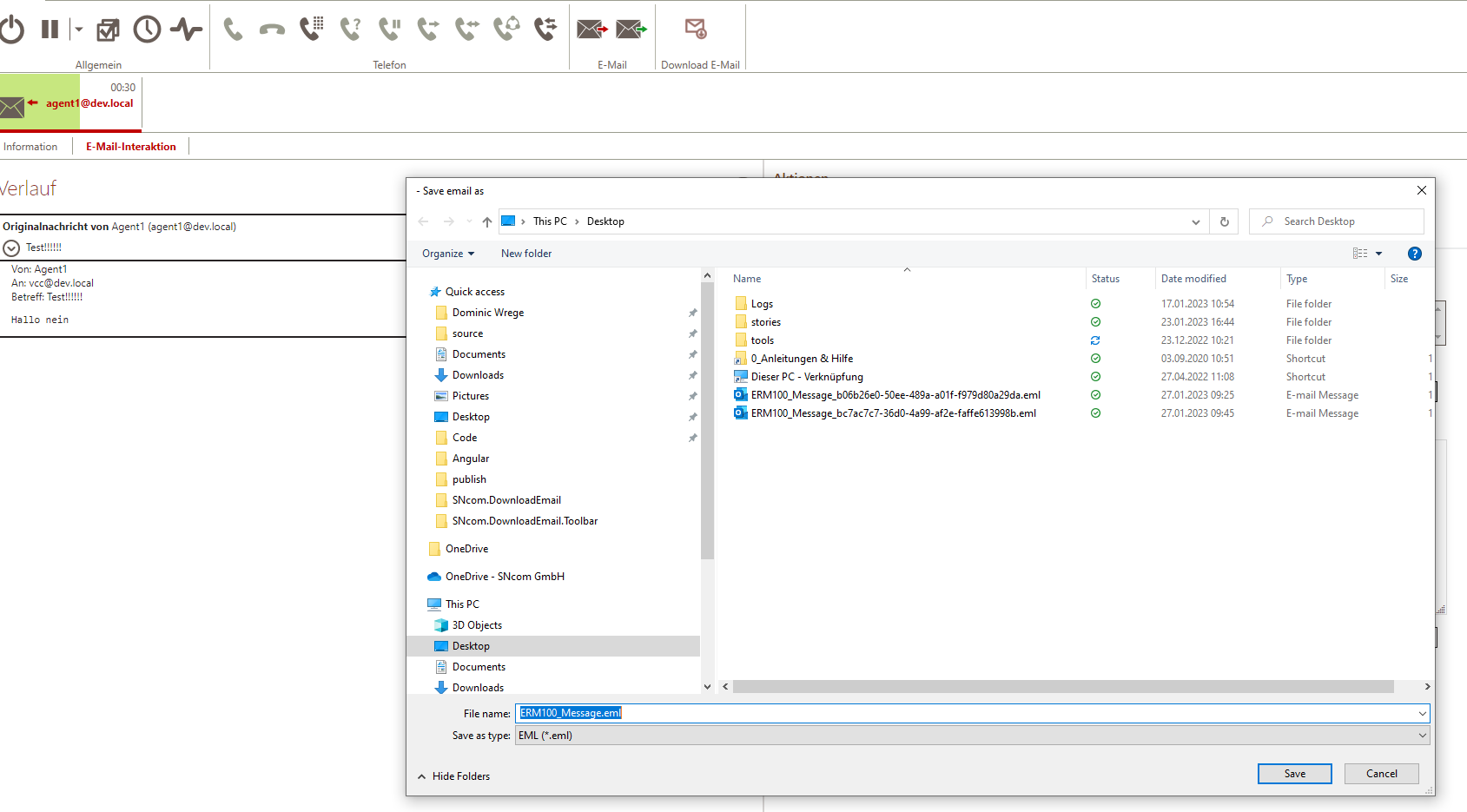Collapse the Test!!!!!!! message expander
Image resolution: width=1467 pixels, height=812 pixels.
click(11, 248)
